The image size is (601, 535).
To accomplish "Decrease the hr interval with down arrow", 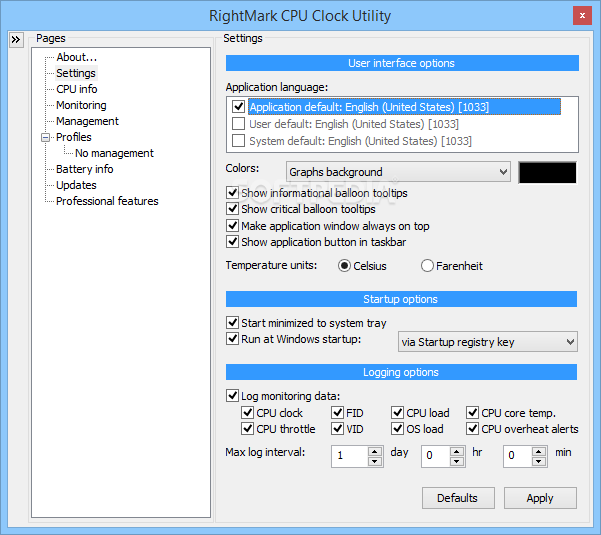I will click(456, 461).
